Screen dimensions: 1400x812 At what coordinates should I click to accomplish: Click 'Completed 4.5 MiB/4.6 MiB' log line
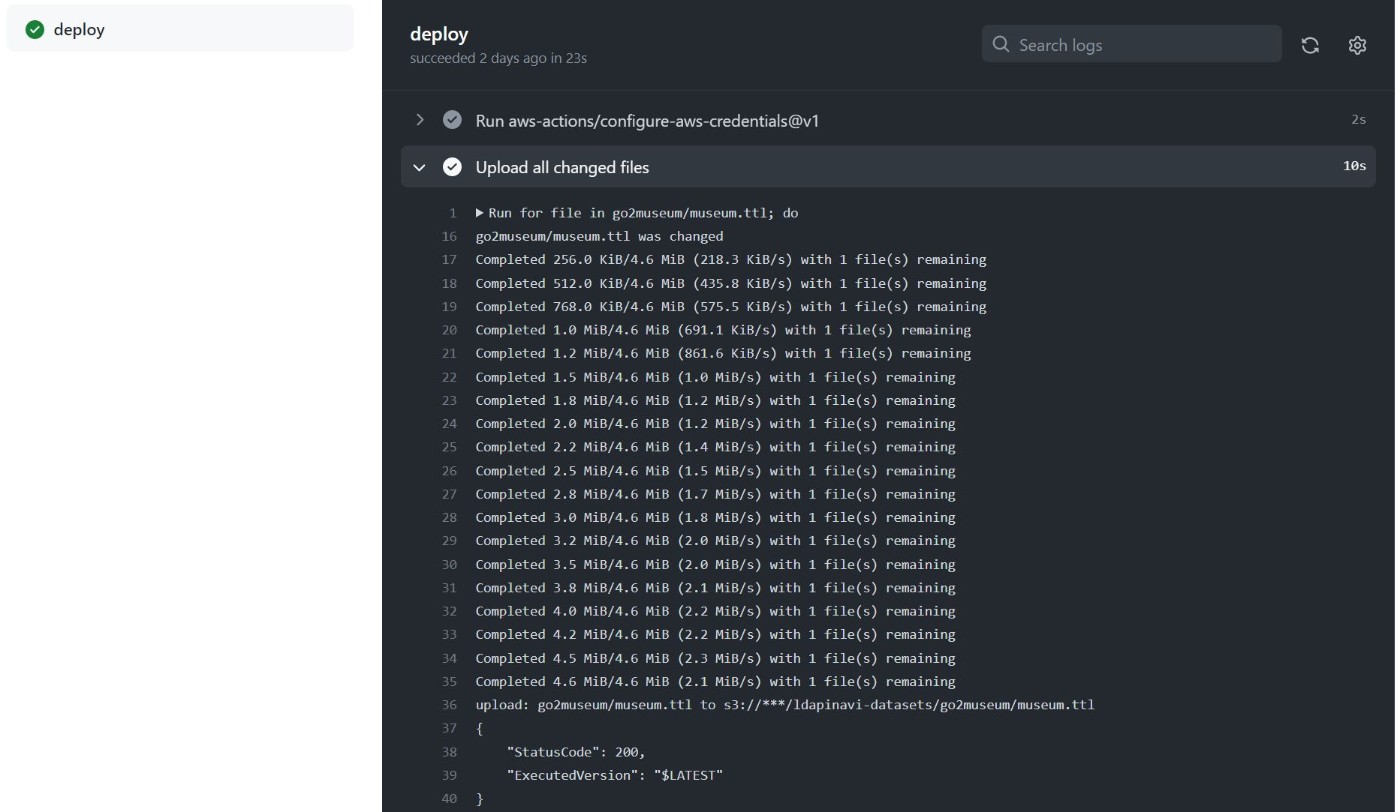coord(715,658)
